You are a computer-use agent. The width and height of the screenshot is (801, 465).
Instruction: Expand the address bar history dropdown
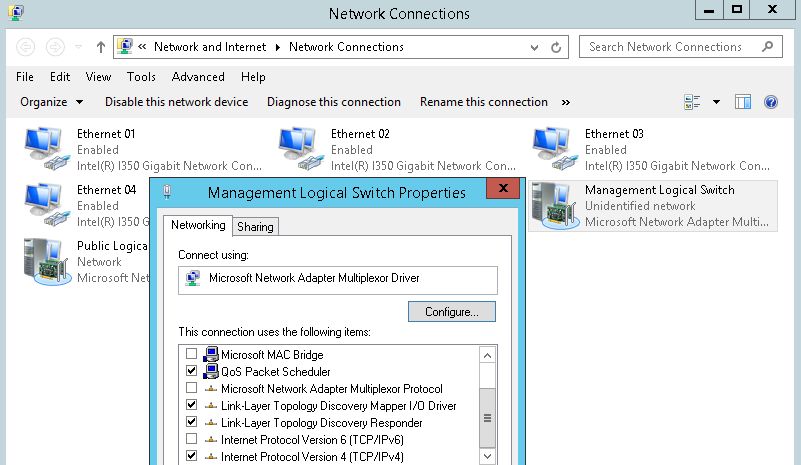tap(534, 48)
